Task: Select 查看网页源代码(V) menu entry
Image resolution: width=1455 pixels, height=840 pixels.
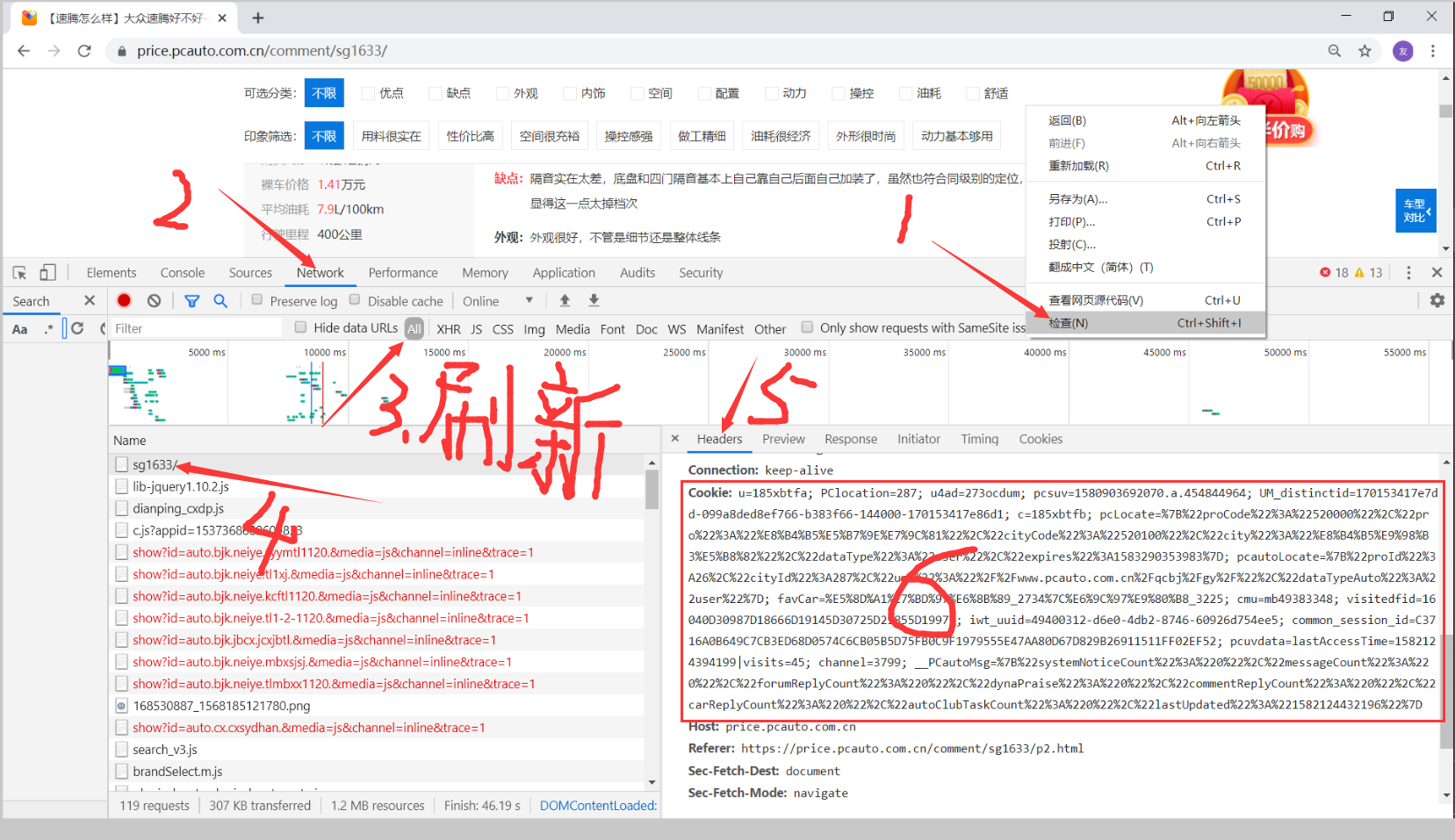Action: point(1146,300)
